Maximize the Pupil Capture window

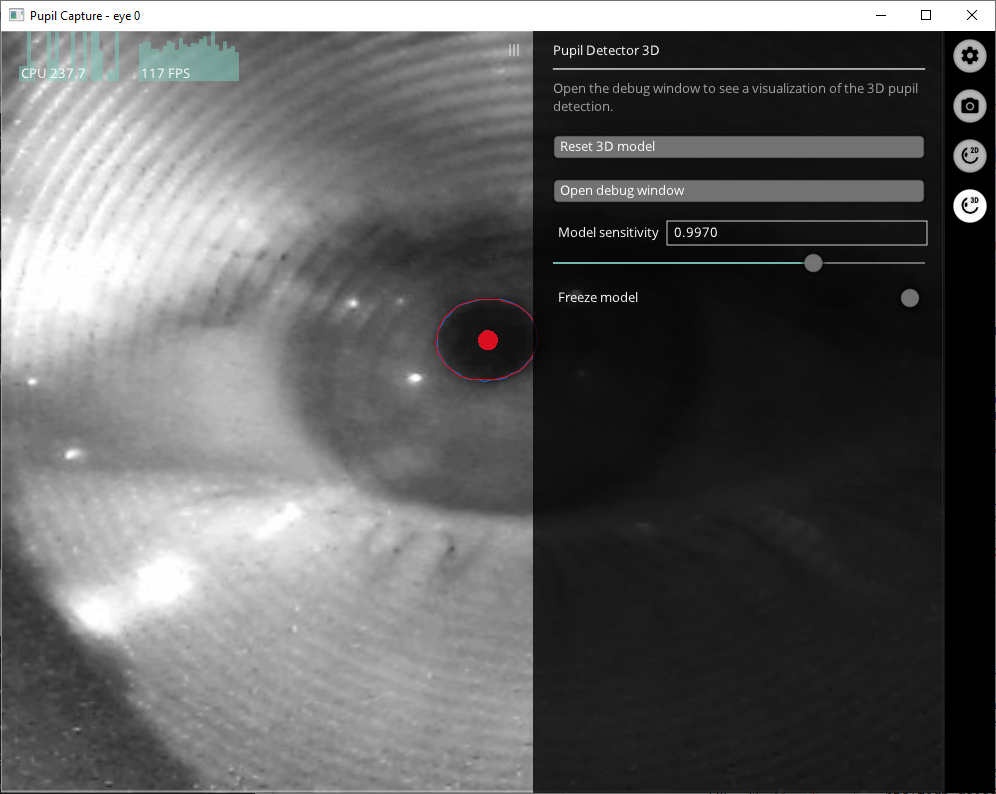click(926, 15)
